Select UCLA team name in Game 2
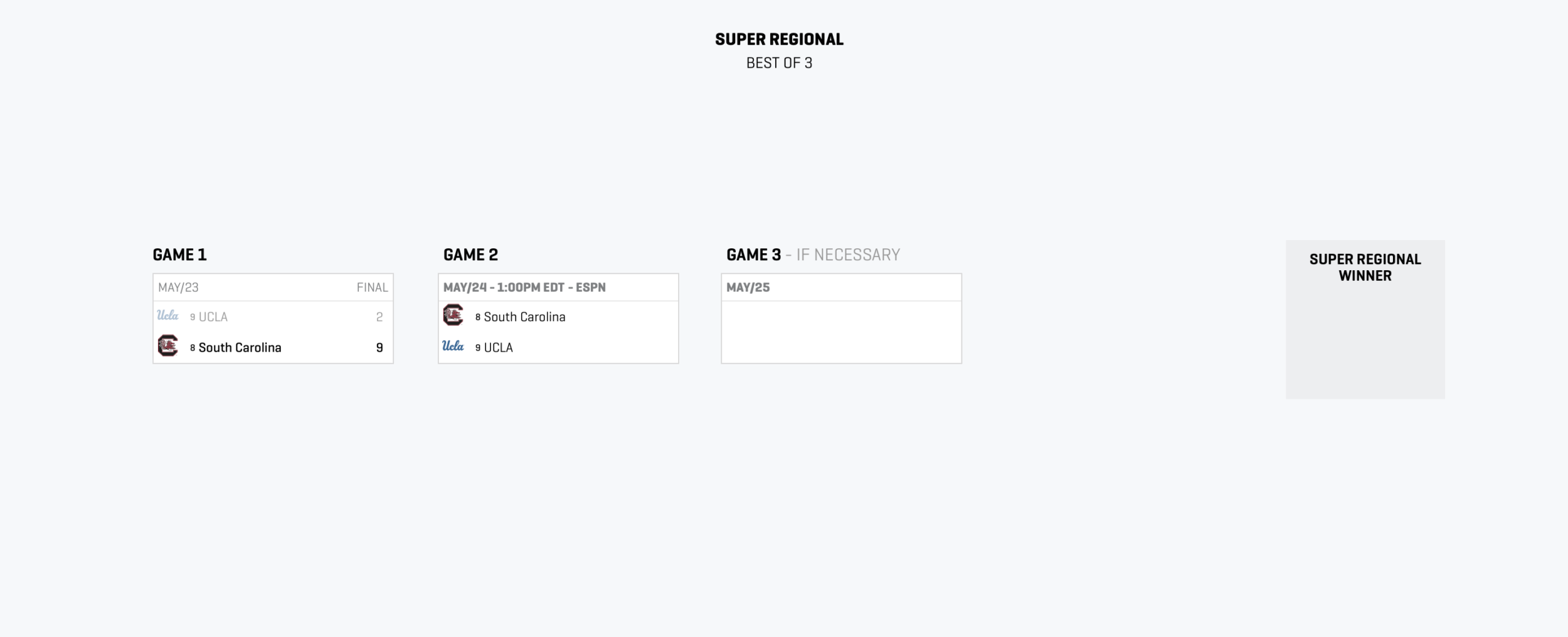The height and width of the screenshot is (637, 1568). 498,348
